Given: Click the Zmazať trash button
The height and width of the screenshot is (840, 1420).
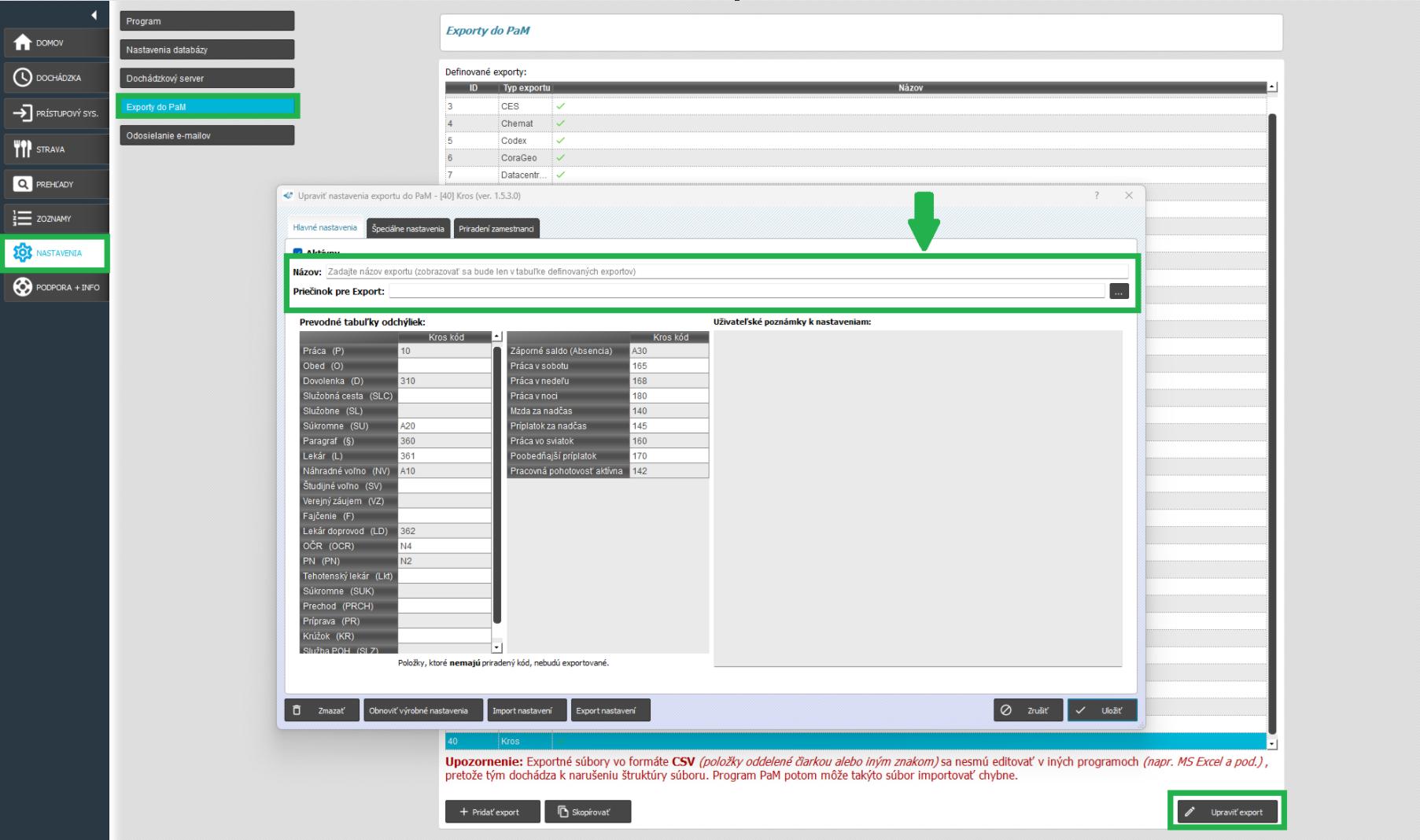Looking at the screenshot, I should click(x=322, y=710).
